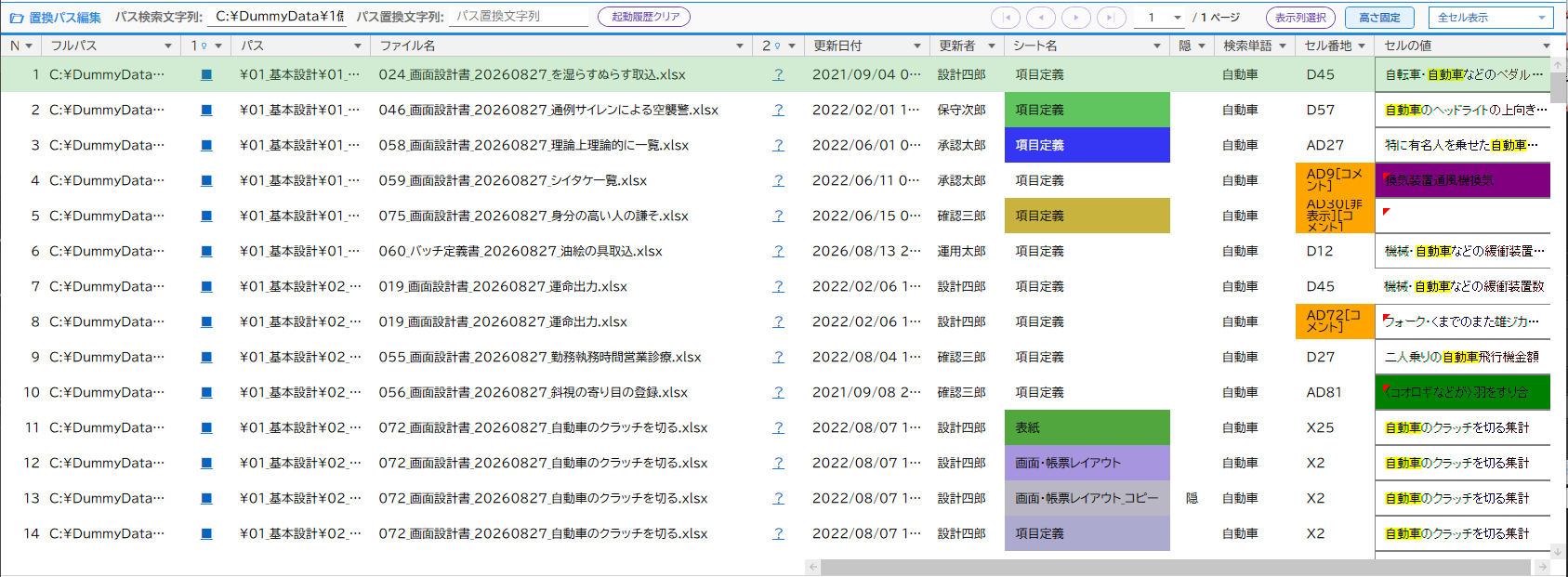1568x577 pixels.
Task: Click the 起動履歴クリア button
Action: coord(644,17)
